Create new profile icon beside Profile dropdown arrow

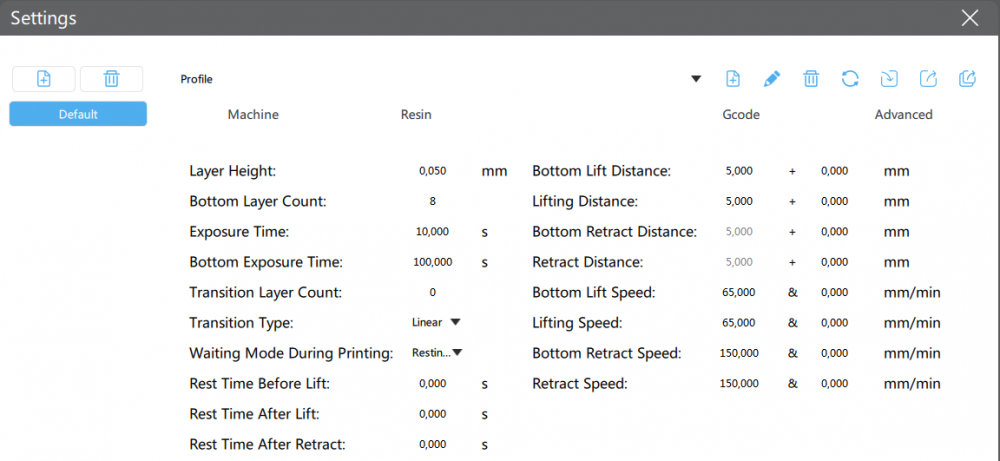[x=733, y=79]
